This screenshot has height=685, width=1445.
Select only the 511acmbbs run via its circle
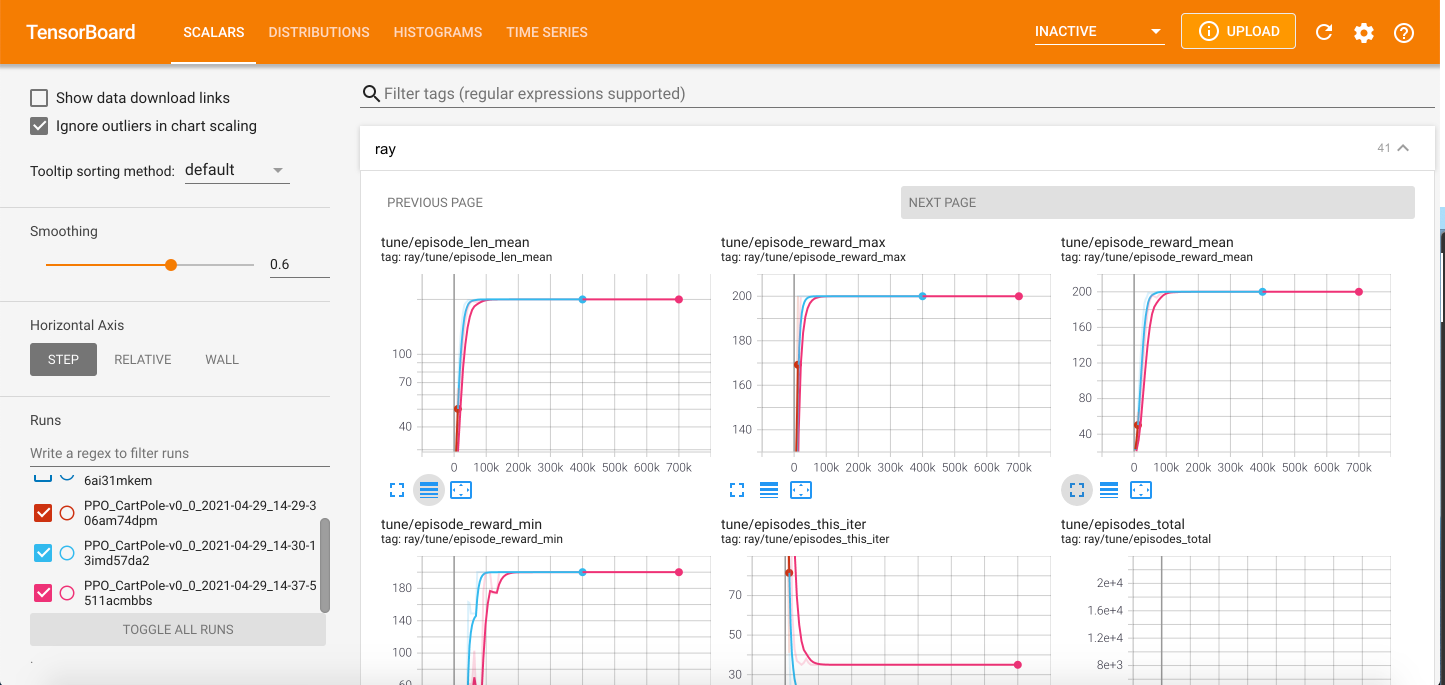[67, 593]
